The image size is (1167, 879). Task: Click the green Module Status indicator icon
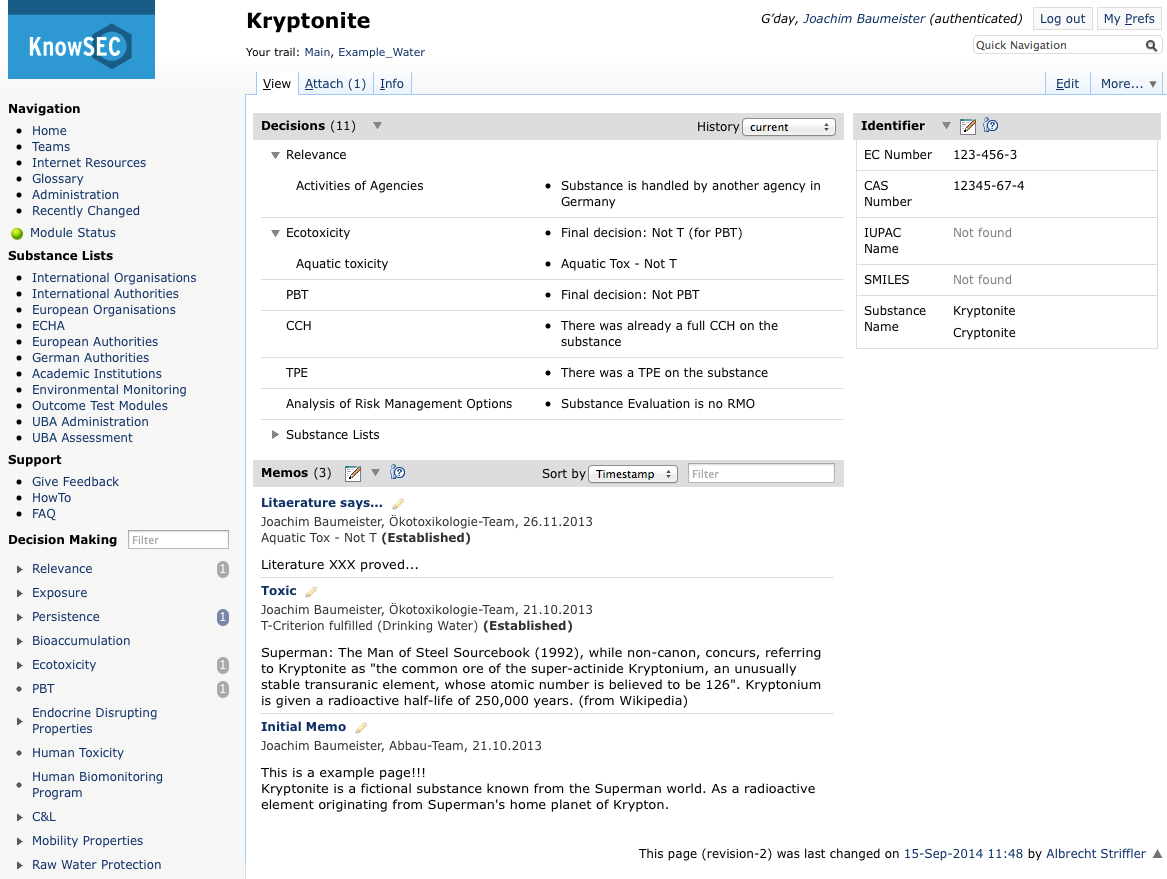[x=17, y=234]
